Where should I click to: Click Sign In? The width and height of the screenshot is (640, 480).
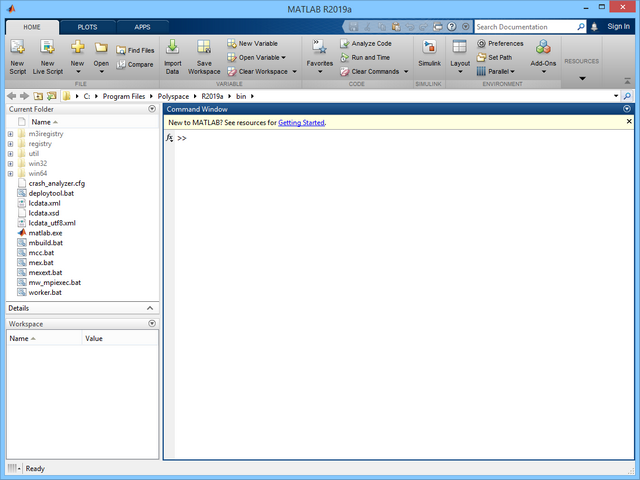click(x=618, y=27)
